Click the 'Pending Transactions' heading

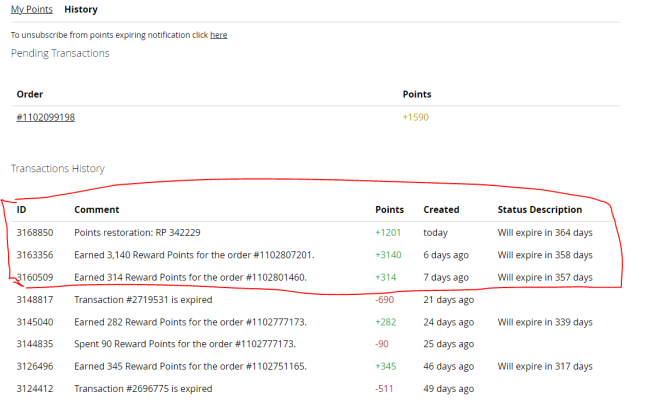(60, 53)
